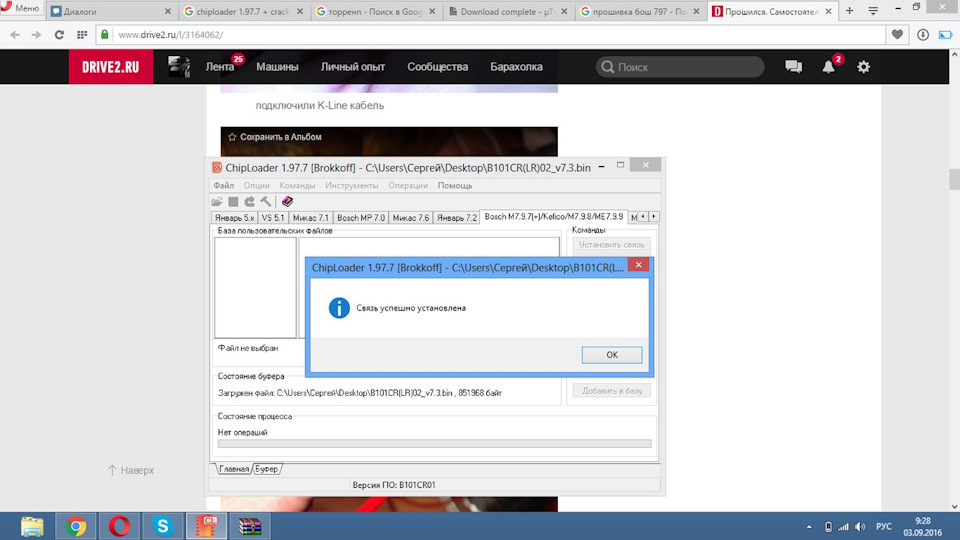
Task: Click the blue information icon in dialog
Action: [x=339, y=308]
